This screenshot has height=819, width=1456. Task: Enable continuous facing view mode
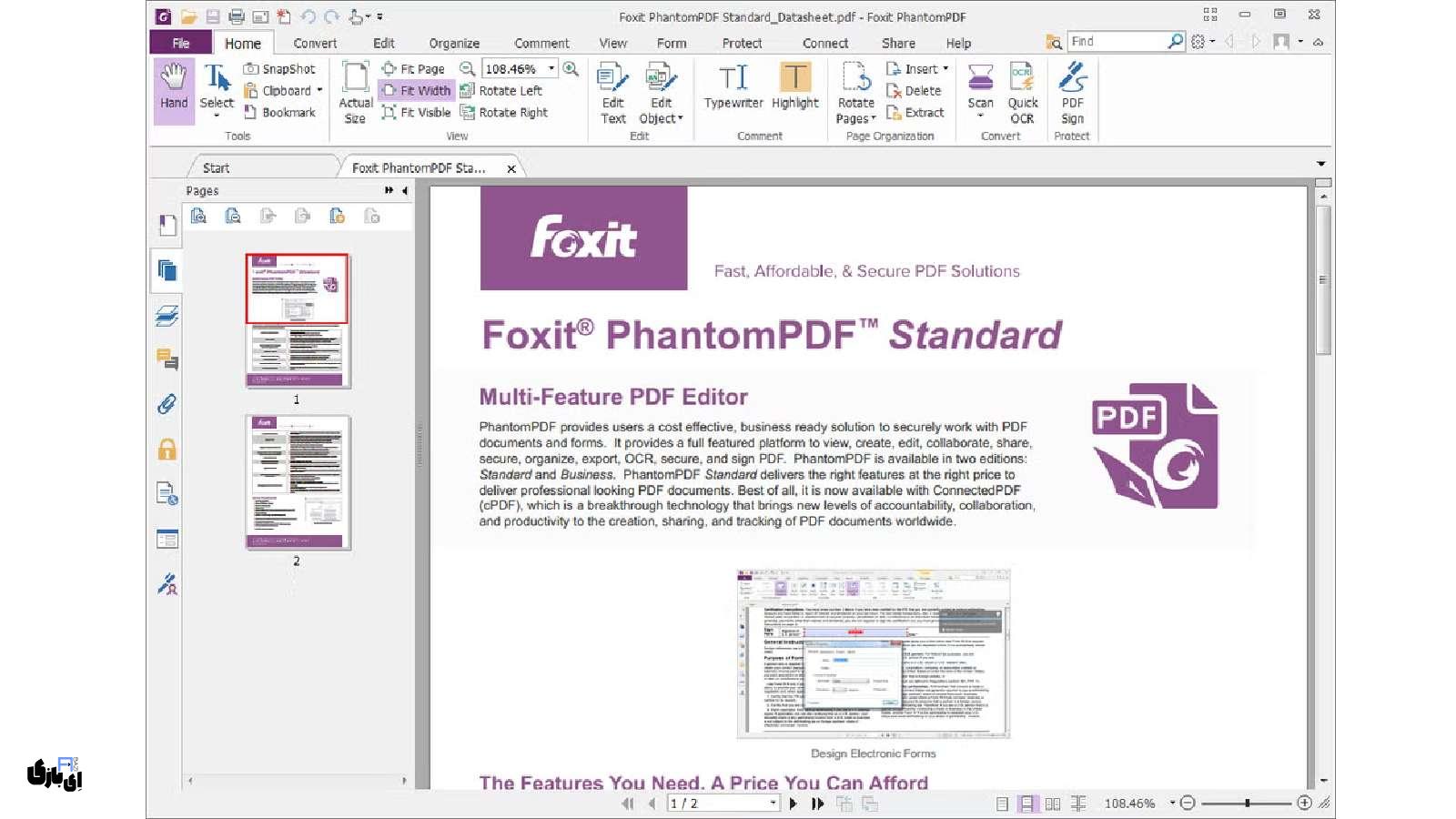(x=1078, y=804)
